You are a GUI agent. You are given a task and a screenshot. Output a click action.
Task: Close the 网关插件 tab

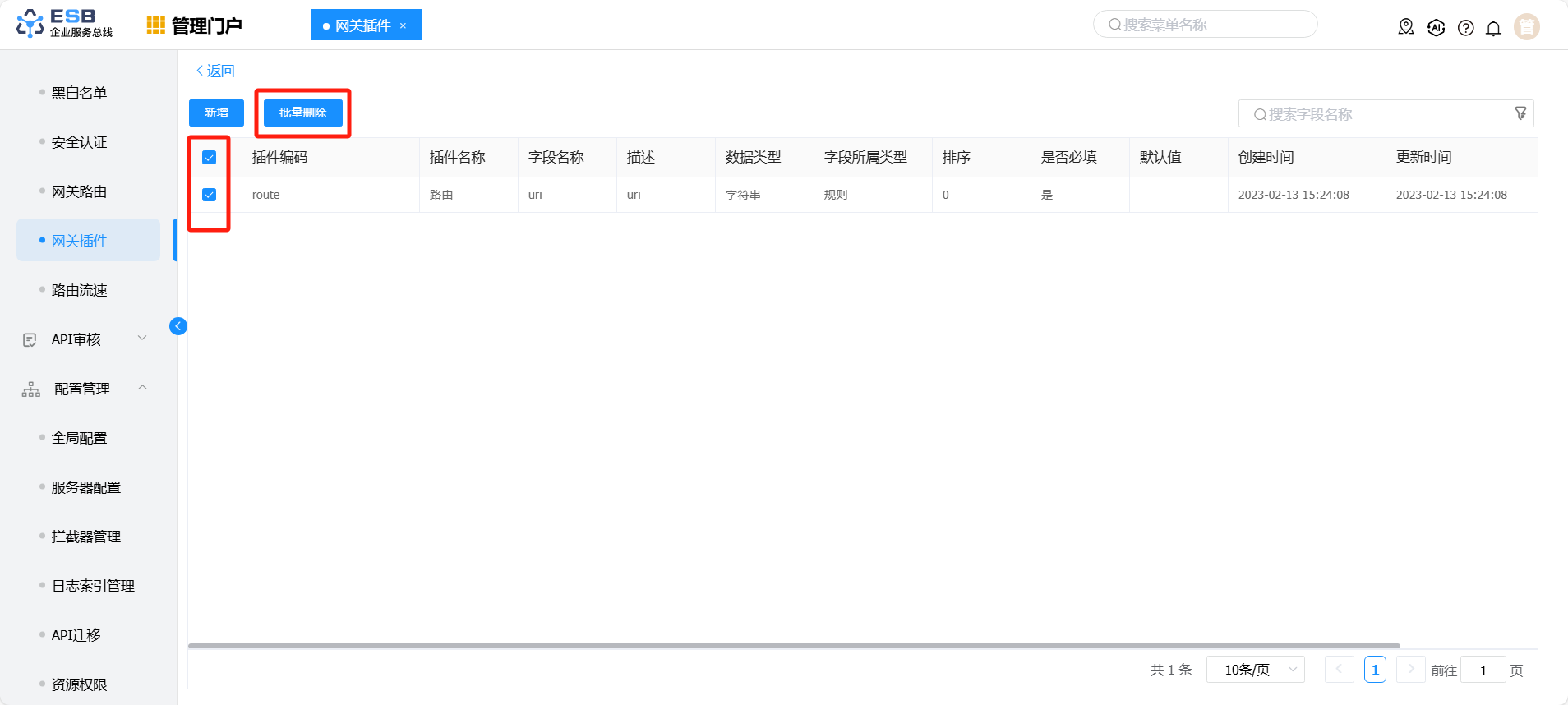(403, 25)
